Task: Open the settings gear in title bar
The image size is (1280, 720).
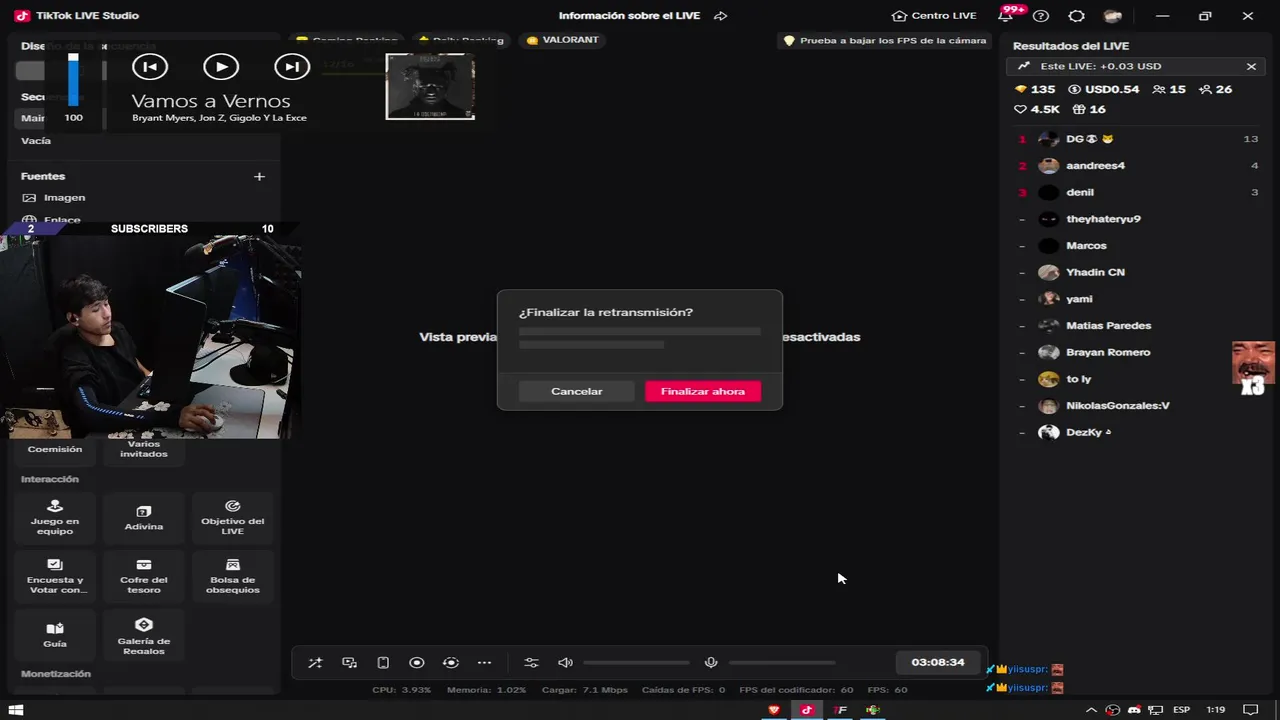Action: (1076, 16)
